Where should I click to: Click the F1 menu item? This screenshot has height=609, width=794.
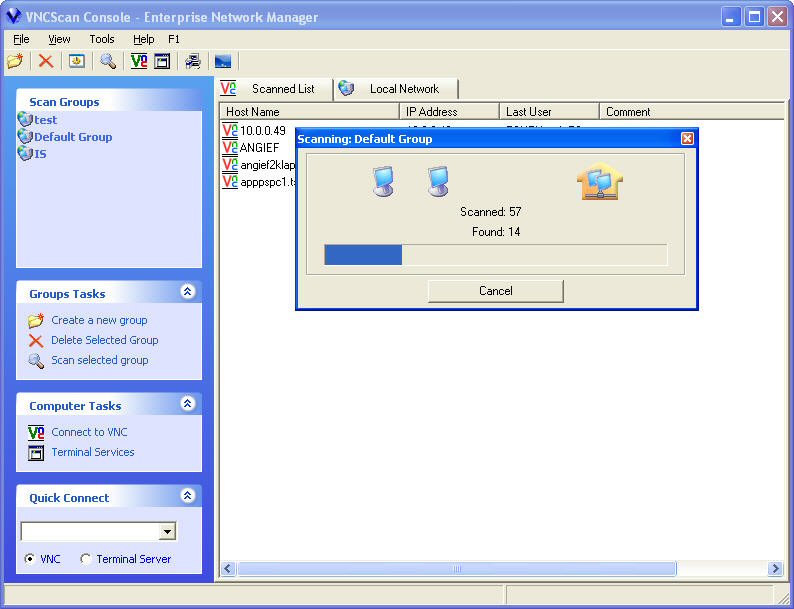tap(174, 39)
